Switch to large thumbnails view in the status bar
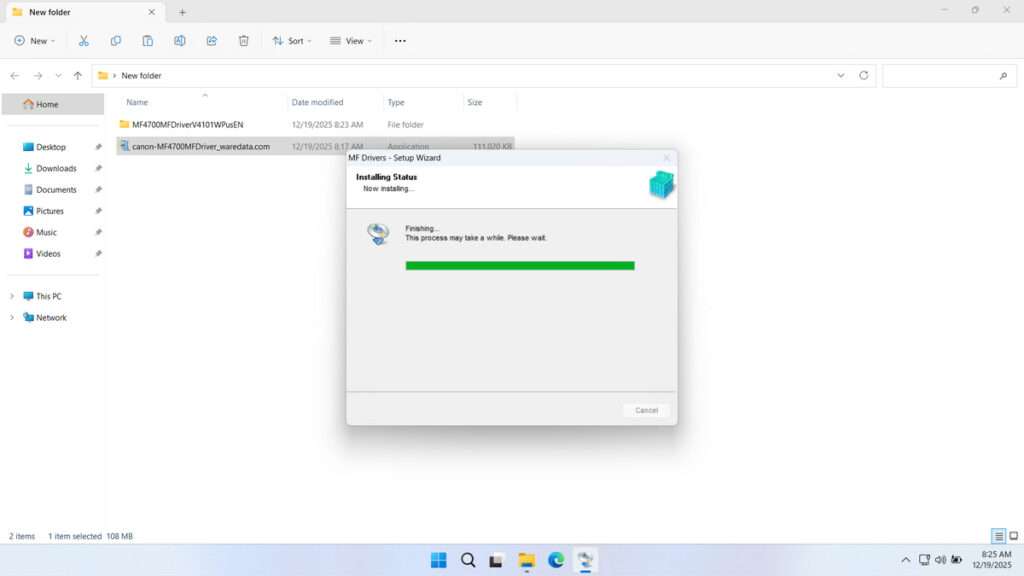The width and height of the screenshot is (1024, 576). [x=1012, y=536]
